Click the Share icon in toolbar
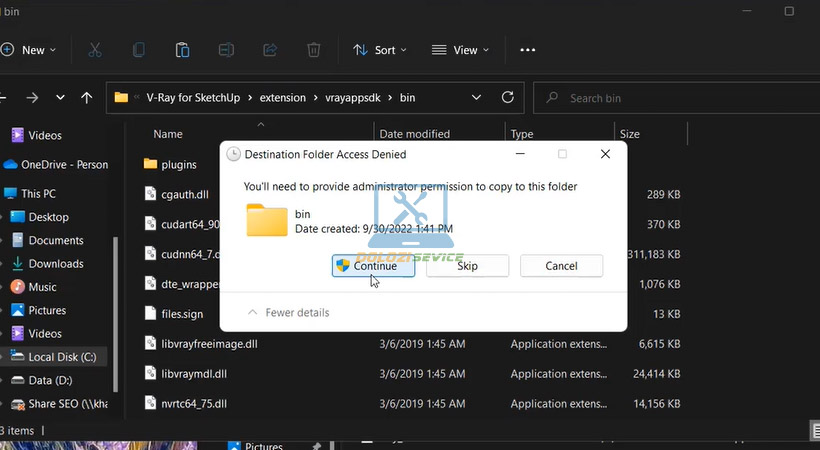Viewport: 820px width, 450px height. point(269,50)
